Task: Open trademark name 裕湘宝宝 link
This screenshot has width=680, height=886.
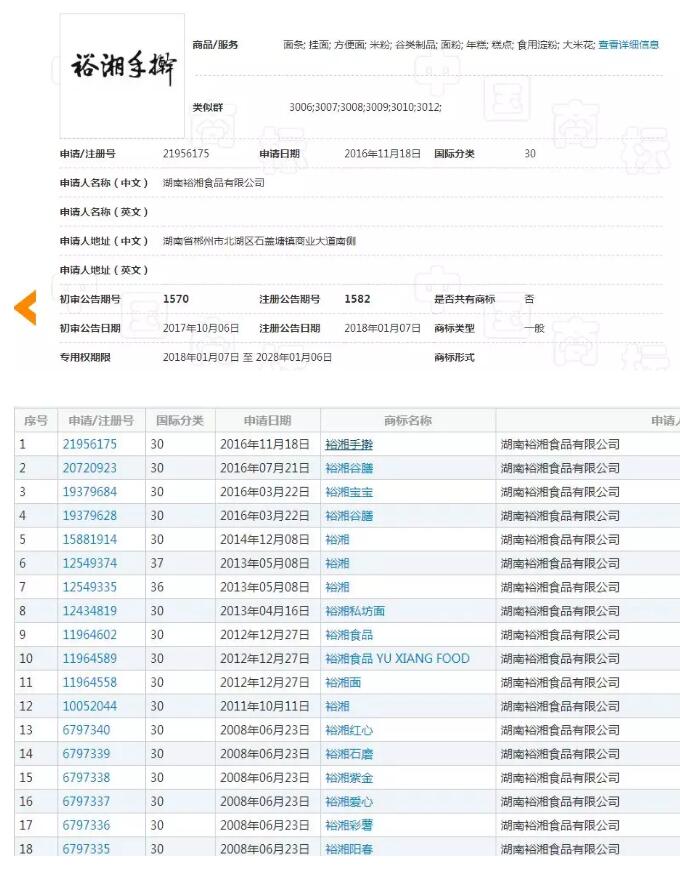Action: 349,492
